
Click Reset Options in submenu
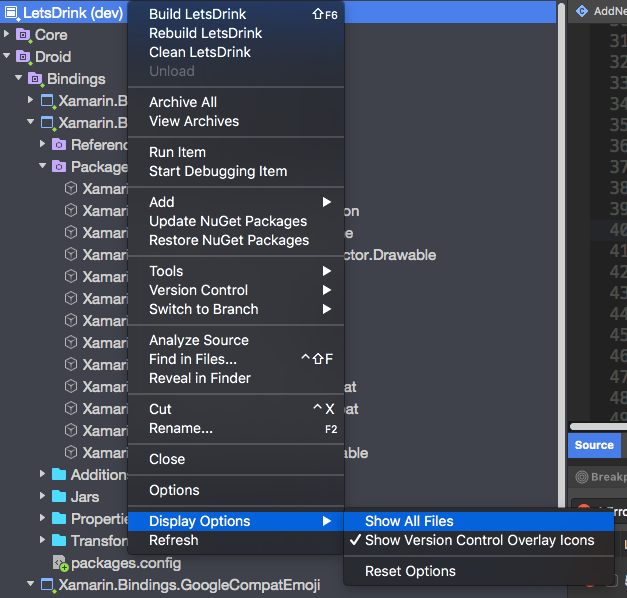[x=410, y=571]
